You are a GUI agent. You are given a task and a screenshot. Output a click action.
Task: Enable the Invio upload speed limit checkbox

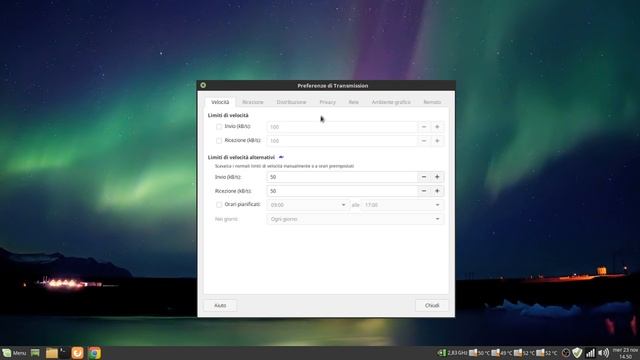pyautogui.click(x=219, y=127)
